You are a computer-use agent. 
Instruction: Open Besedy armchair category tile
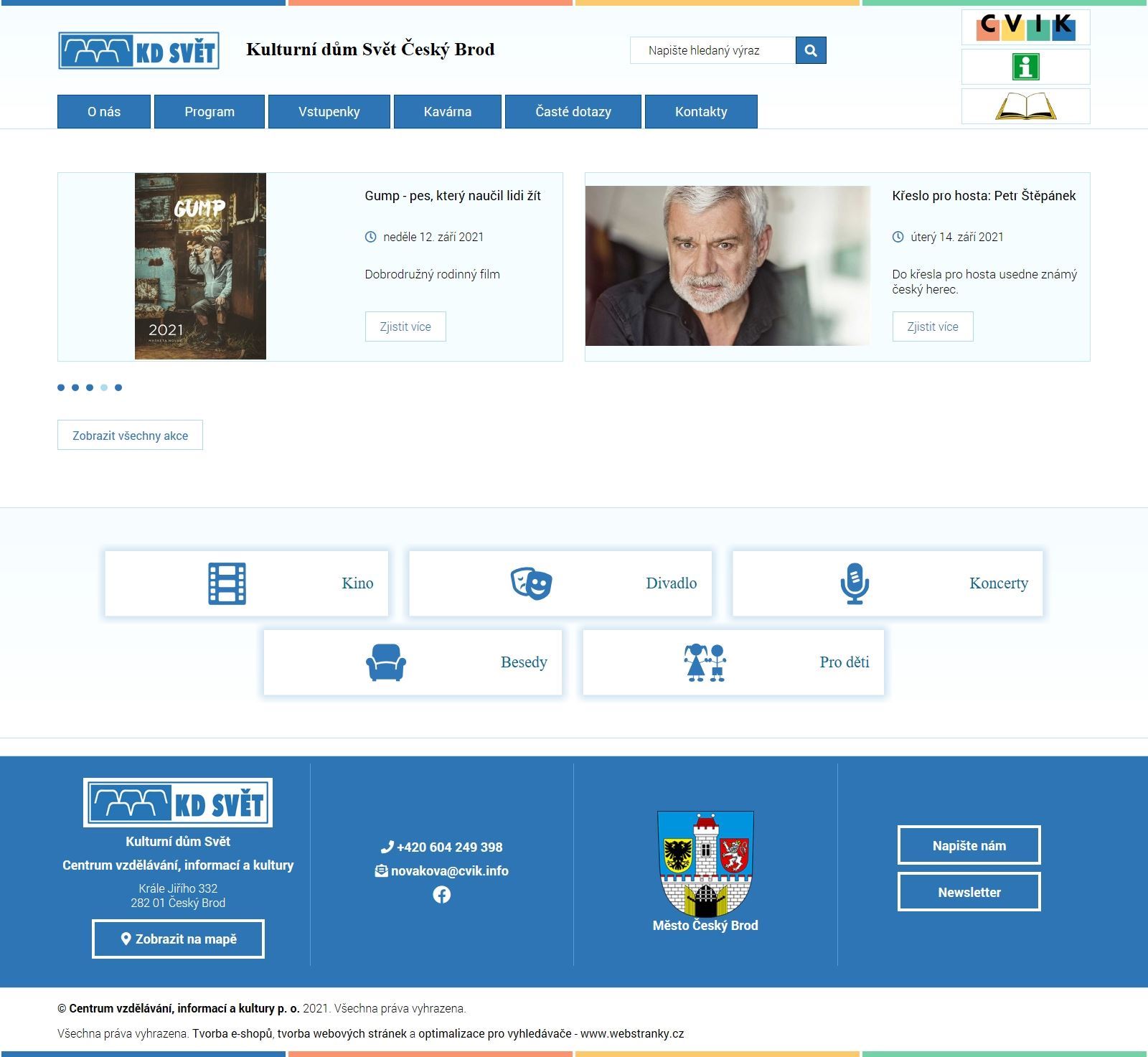(x=413, y=662)
